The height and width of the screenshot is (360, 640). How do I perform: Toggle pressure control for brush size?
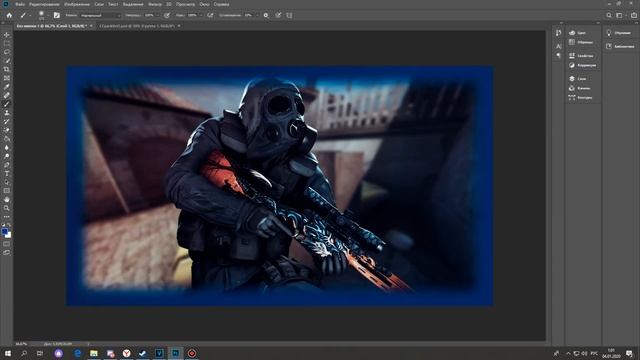[278, 15]
